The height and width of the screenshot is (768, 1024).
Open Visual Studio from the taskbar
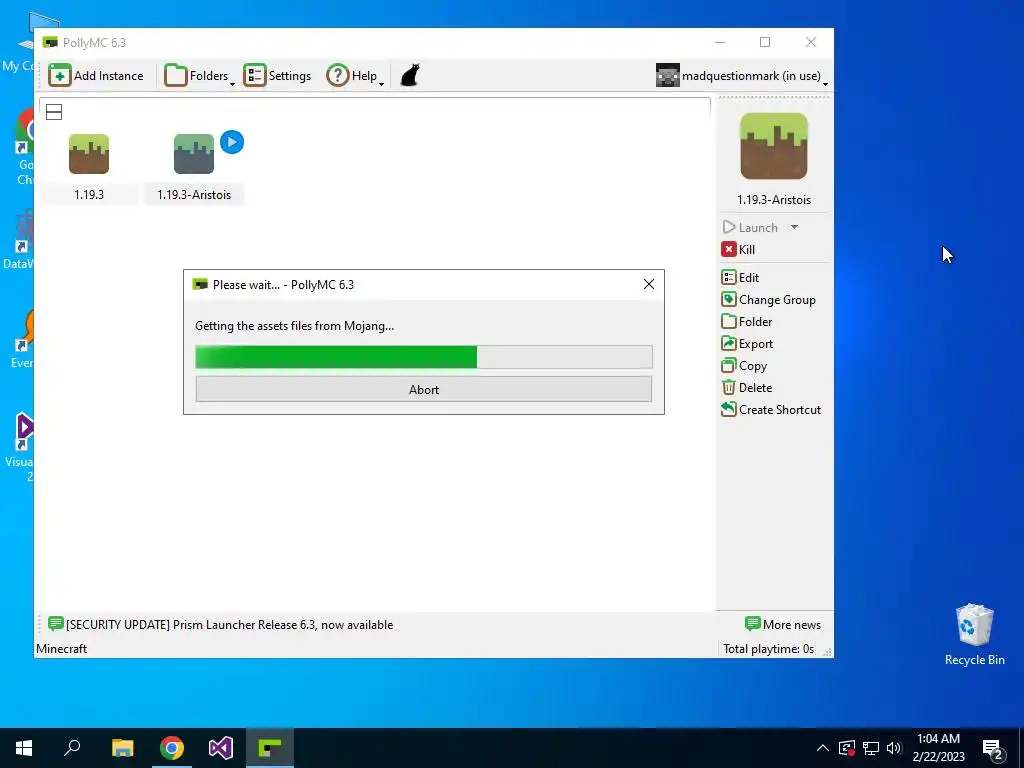tap(221, 748)
